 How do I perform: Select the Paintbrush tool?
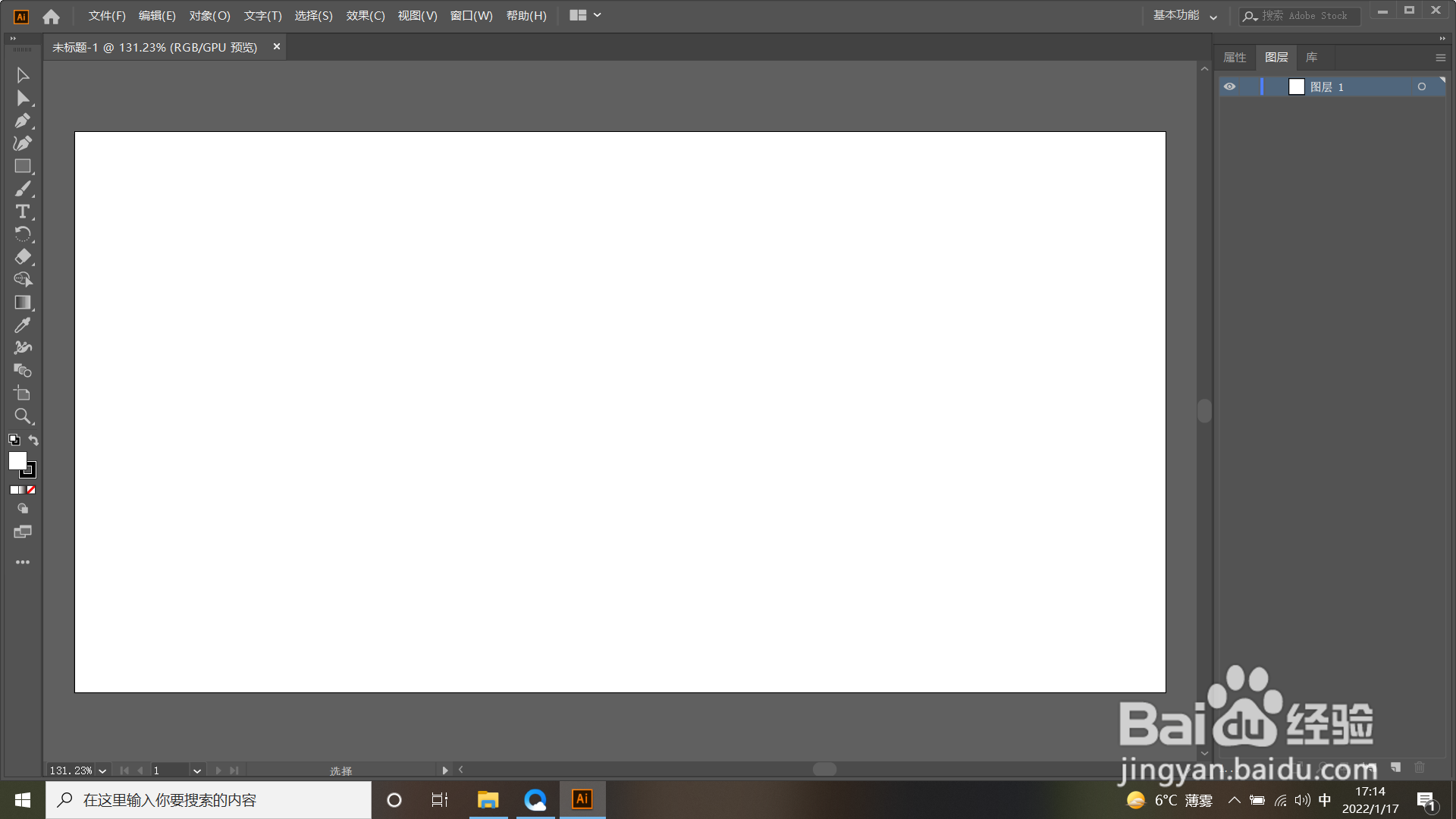[x=22, y=189]
